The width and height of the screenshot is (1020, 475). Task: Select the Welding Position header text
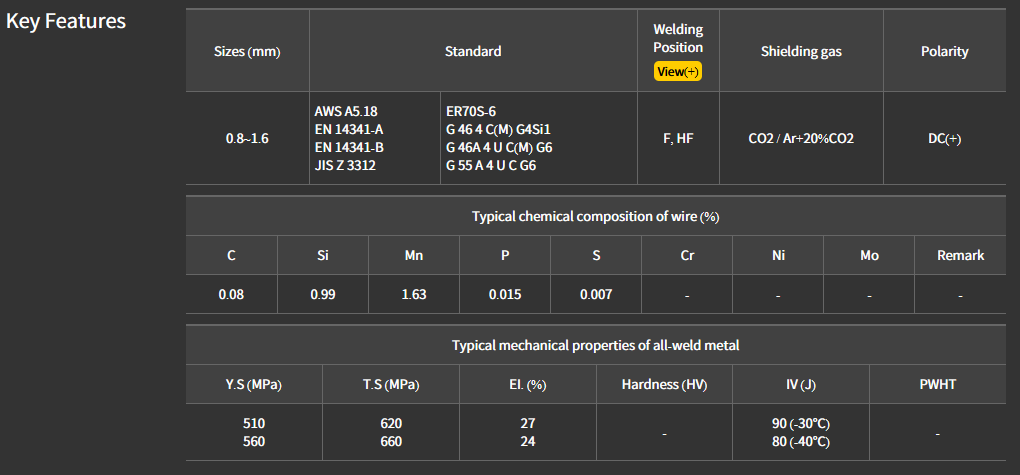[x=678, y=38]
